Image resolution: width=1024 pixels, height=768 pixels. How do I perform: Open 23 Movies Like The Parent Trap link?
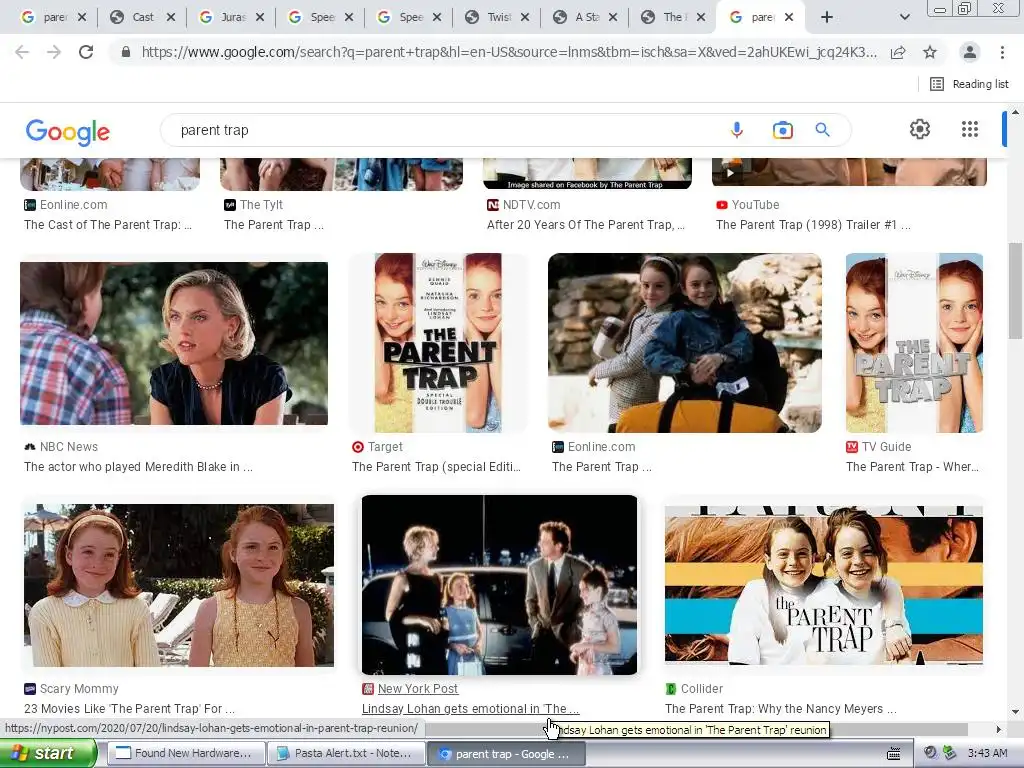click(129, 709)
